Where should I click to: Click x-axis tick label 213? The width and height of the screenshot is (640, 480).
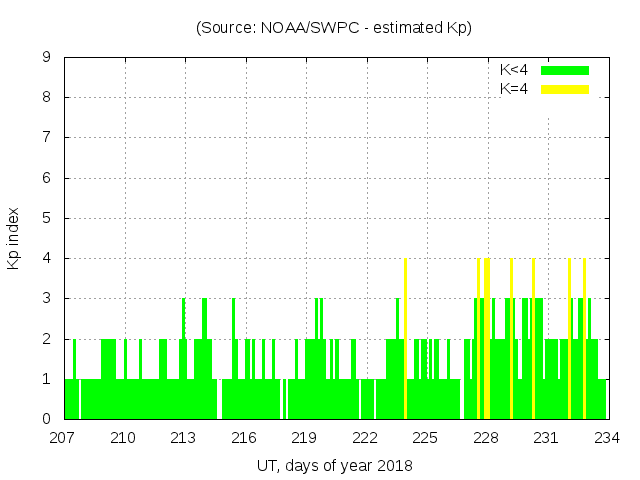184,438
